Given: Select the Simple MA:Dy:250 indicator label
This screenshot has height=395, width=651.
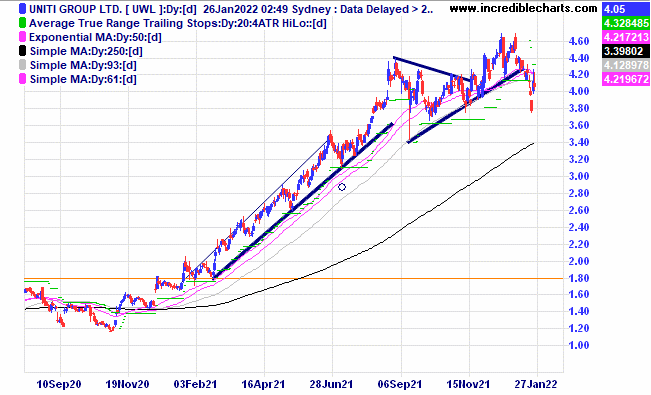Looking at the screenshot, I should (86, 51).
